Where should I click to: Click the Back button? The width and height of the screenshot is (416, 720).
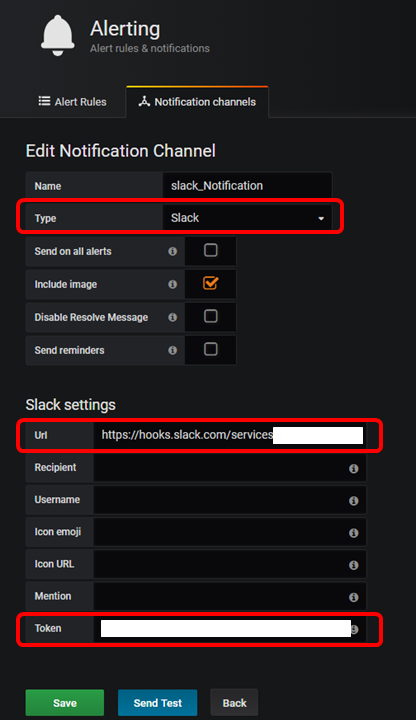coord(234,703)
